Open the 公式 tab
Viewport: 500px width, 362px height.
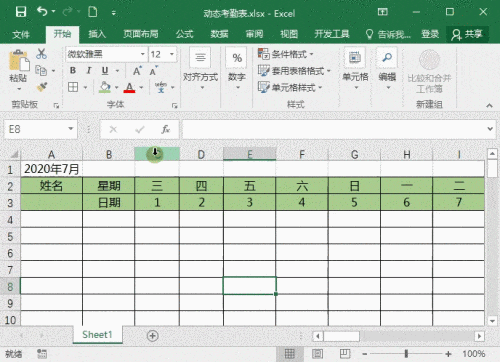pyautogui.click(x=184, y=34)
